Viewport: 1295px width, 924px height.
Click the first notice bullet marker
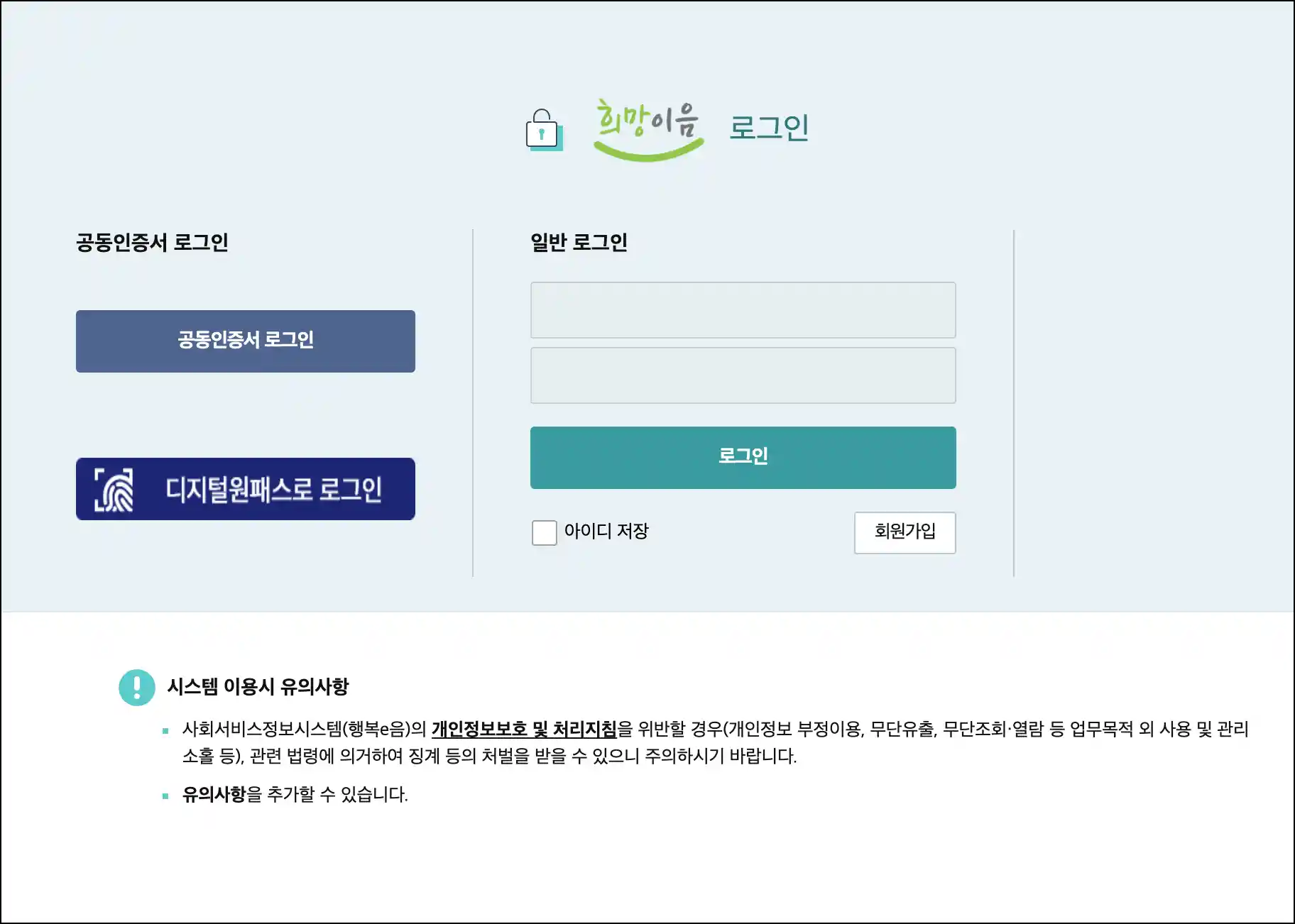(x=165, y=731)
